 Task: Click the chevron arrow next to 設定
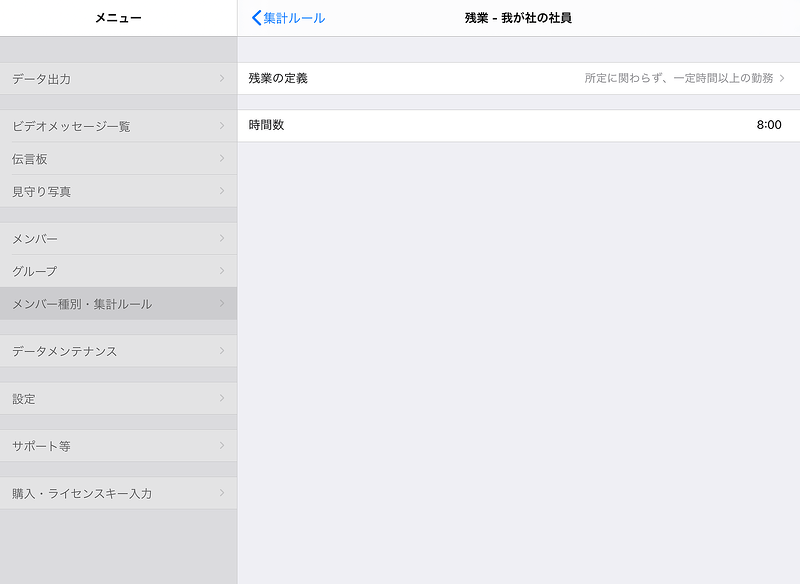222,398
